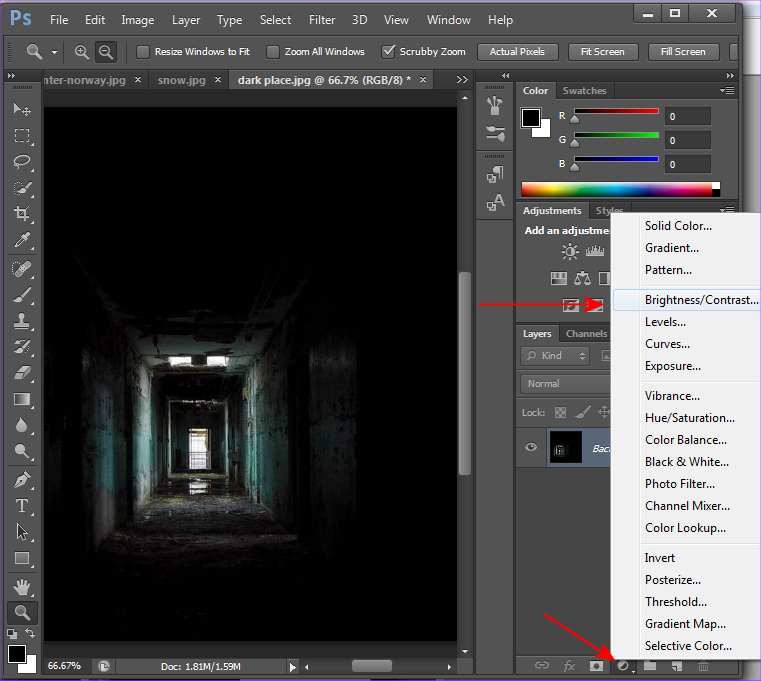The image size is (761, 681).
Task: Click the zoom out magnifier in options bar
Action: 106,51
